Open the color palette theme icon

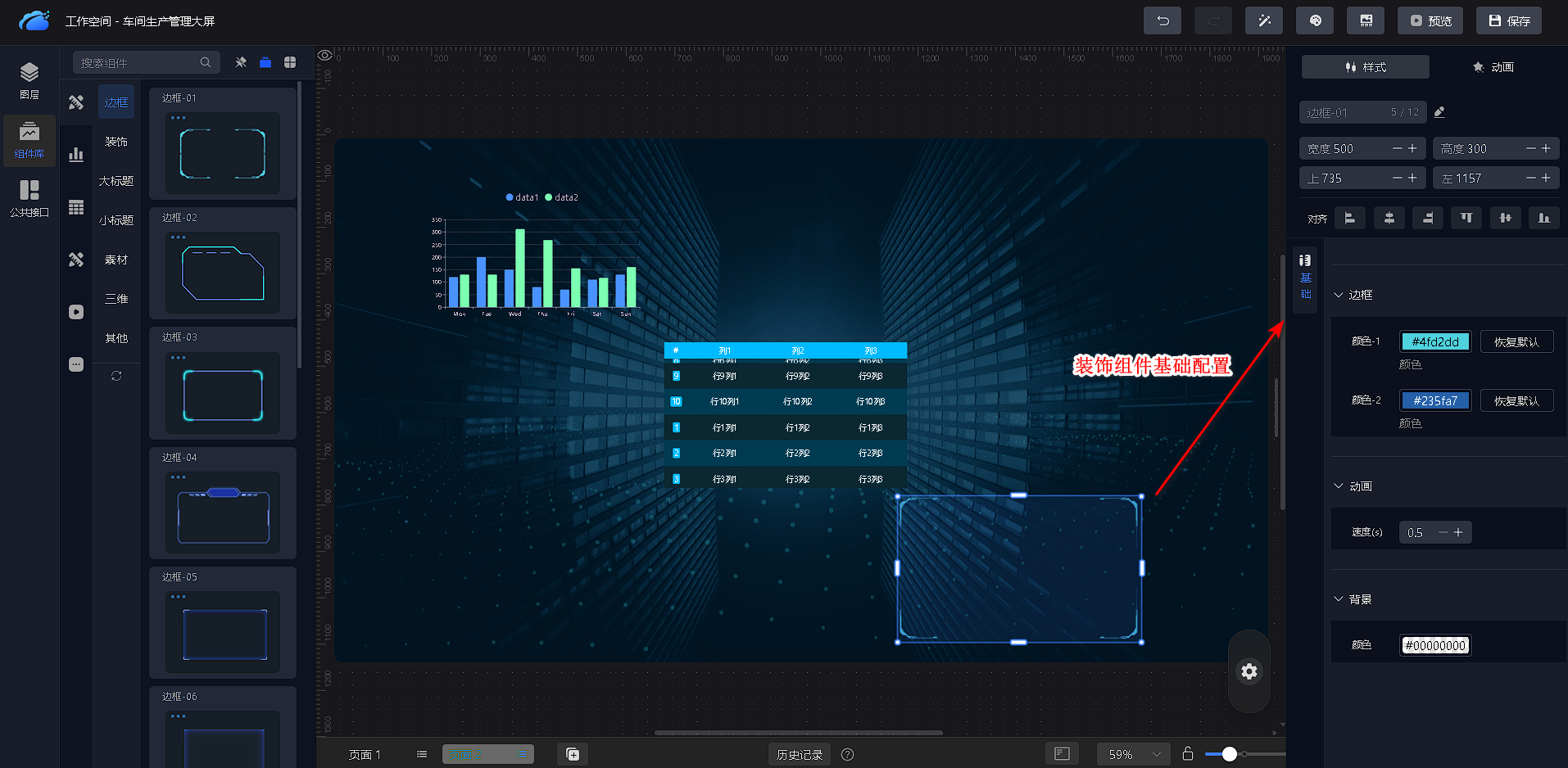(1314, 20)
